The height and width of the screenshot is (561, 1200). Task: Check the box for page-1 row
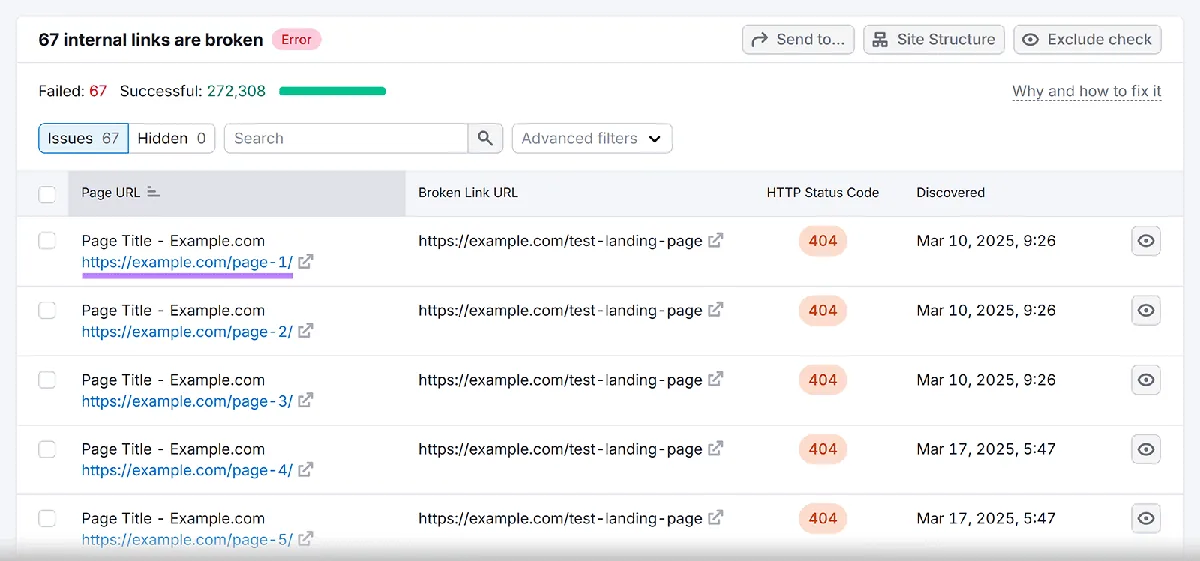click(x=47, y=240)
